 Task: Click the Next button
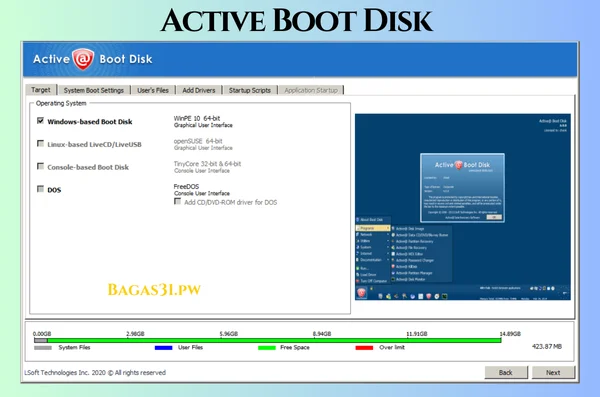click(x=553, y=372)
